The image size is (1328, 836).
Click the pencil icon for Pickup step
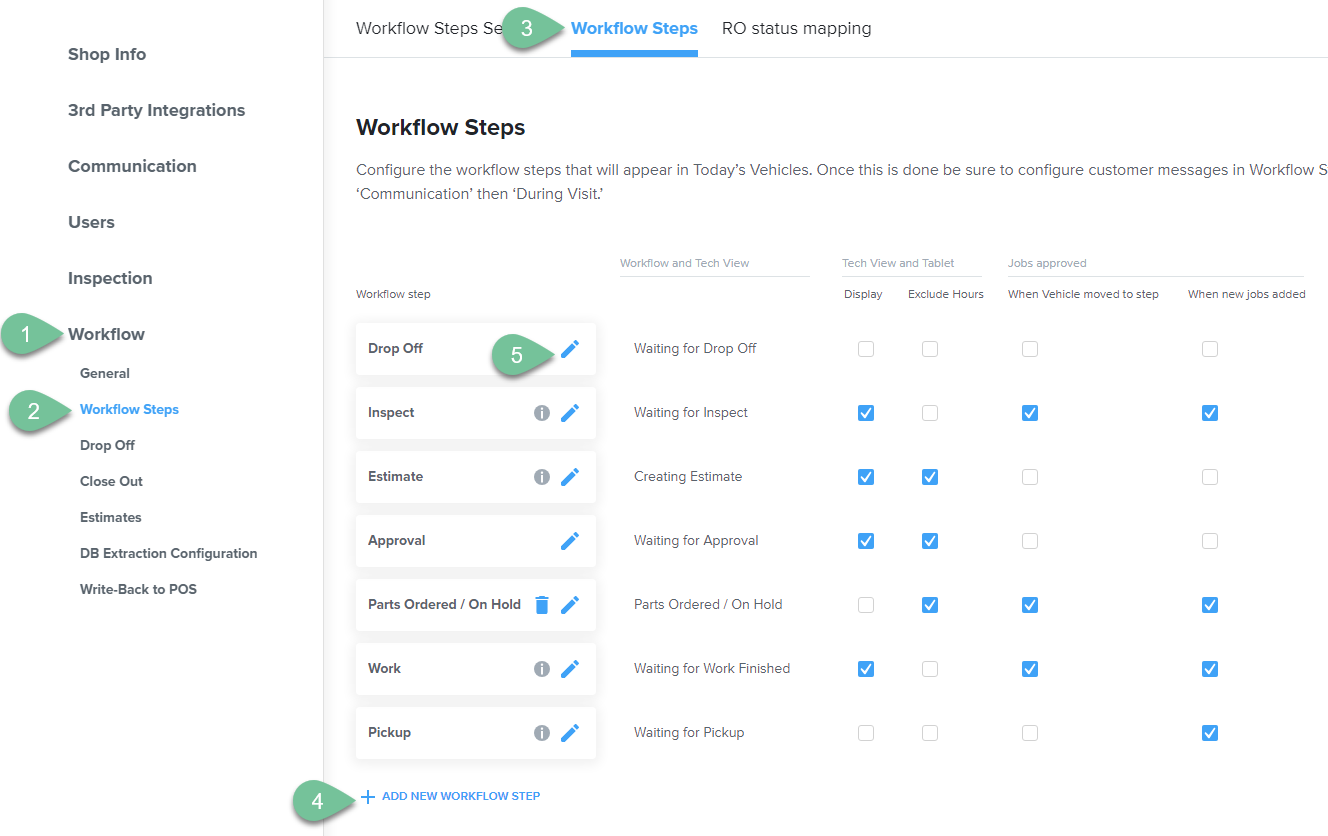[570, 733]
